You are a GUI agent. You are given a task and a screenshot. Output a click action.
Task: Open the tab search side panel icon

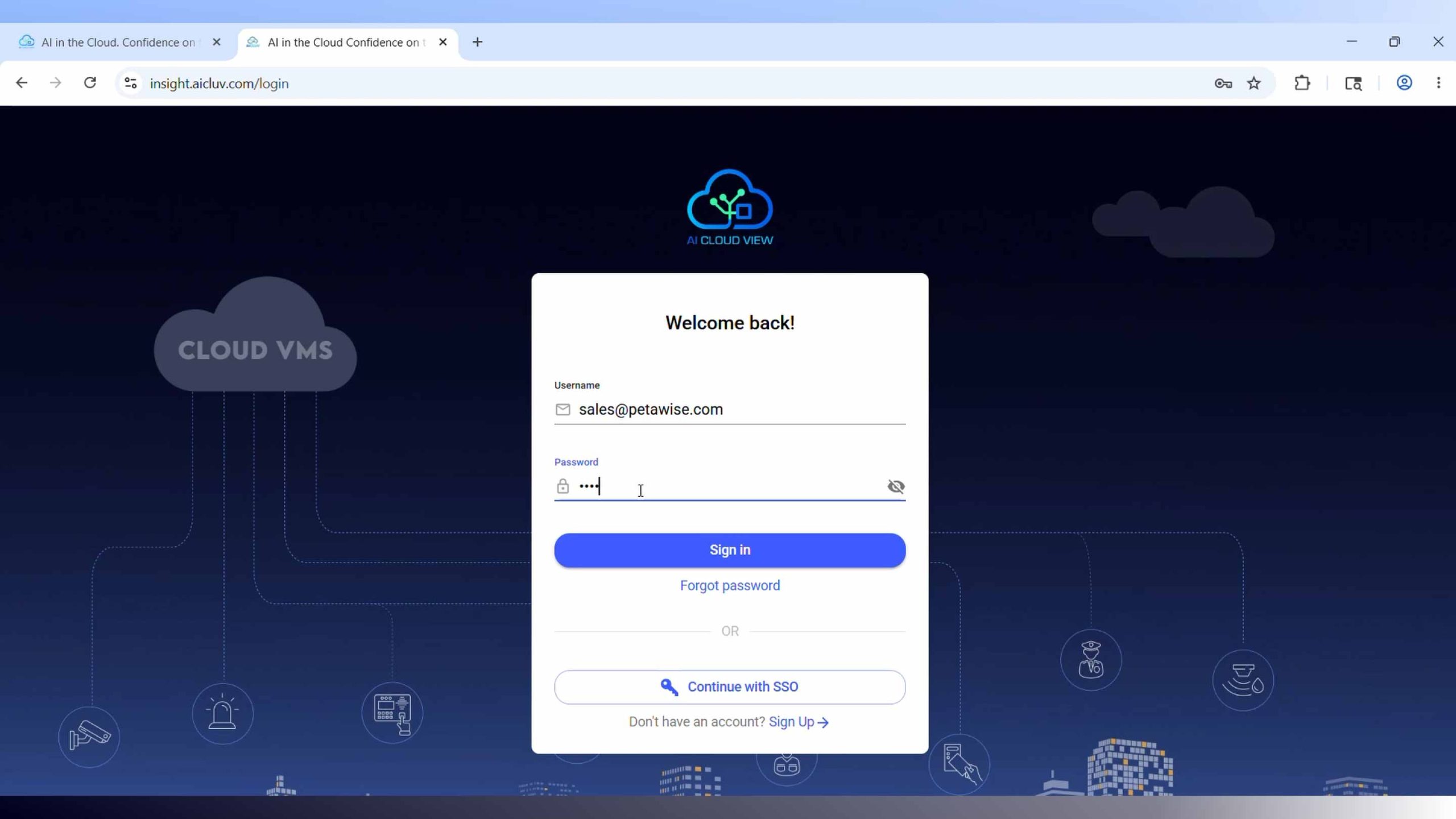1353,84
